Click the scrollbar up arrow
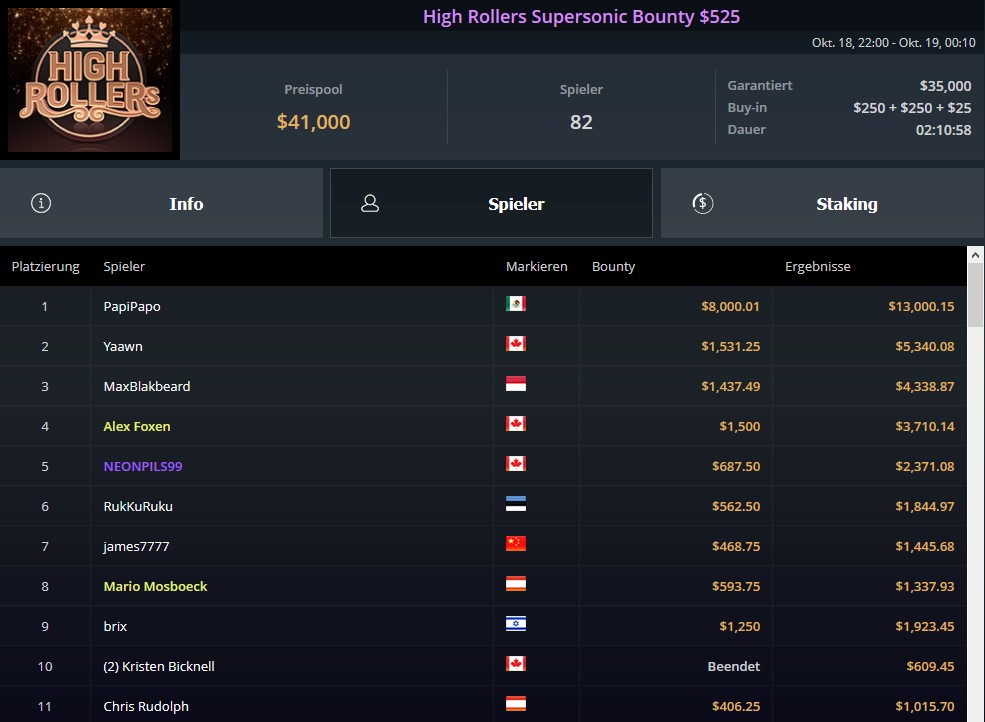The height and width of the screenshot is (722, 985). [975, 255]
